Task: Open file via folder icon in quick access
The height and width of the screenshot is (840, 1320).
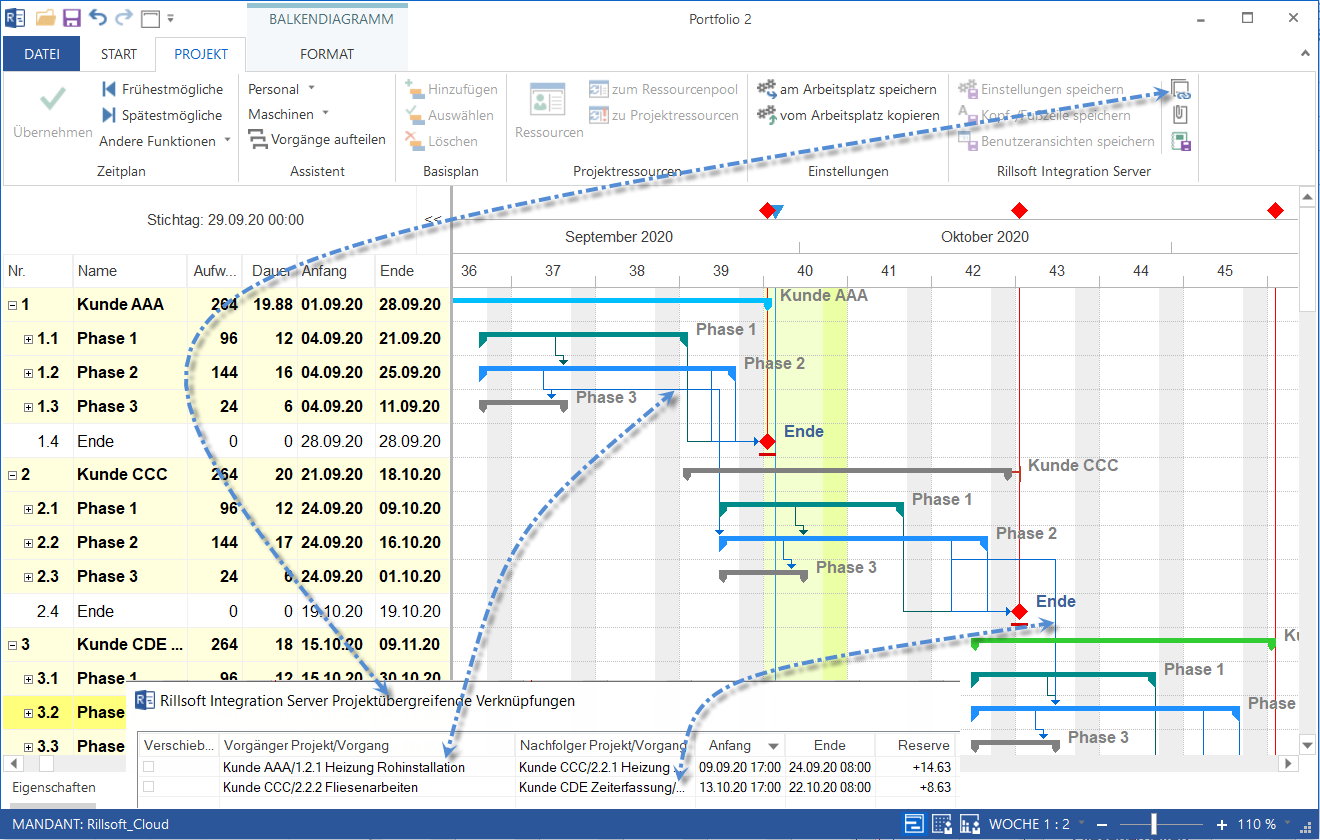Action: tap(45, 18)
